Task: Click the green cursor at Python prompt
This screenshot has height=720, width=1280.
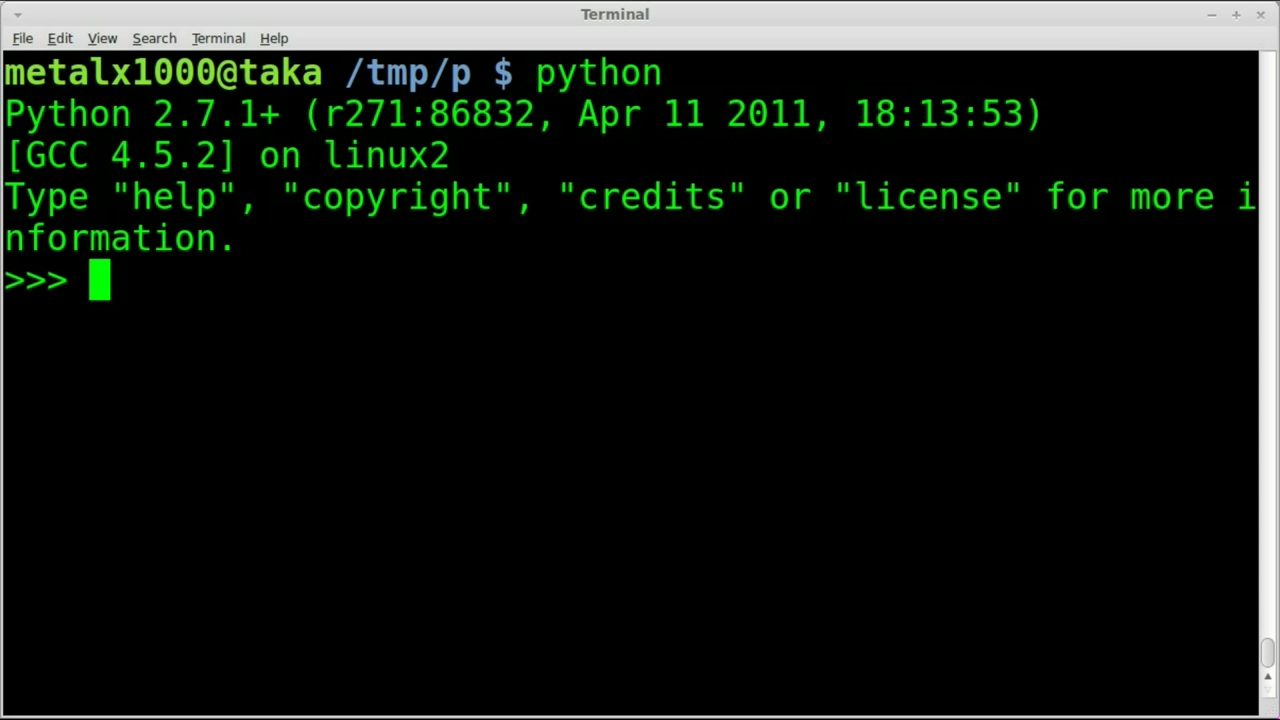Action: (99, 280)
